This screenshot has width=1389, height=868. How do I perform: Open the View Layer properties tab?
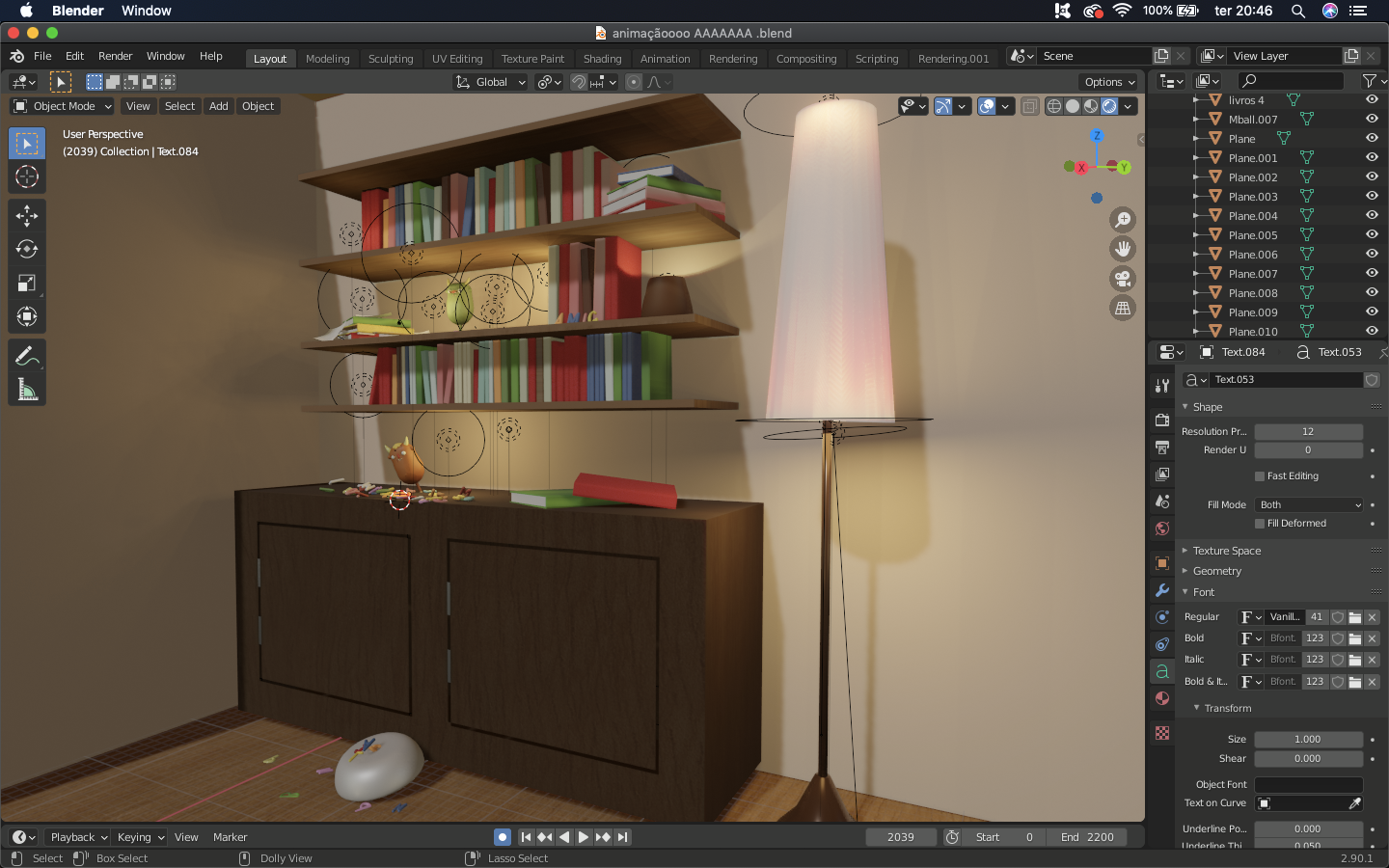(x=1162, y=475)
